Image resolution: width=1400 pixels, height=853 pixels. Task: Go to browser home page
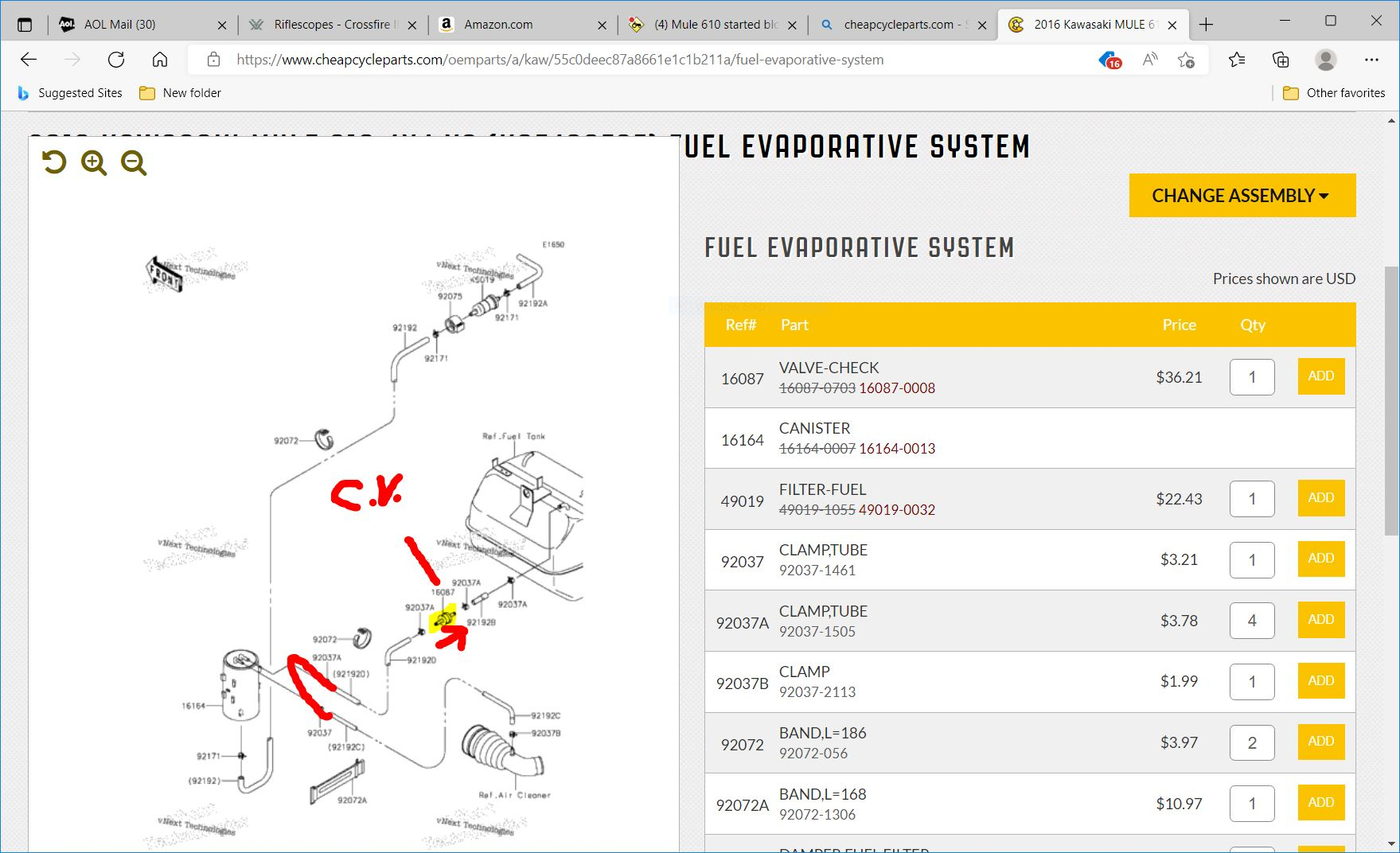tap(160, 60)
